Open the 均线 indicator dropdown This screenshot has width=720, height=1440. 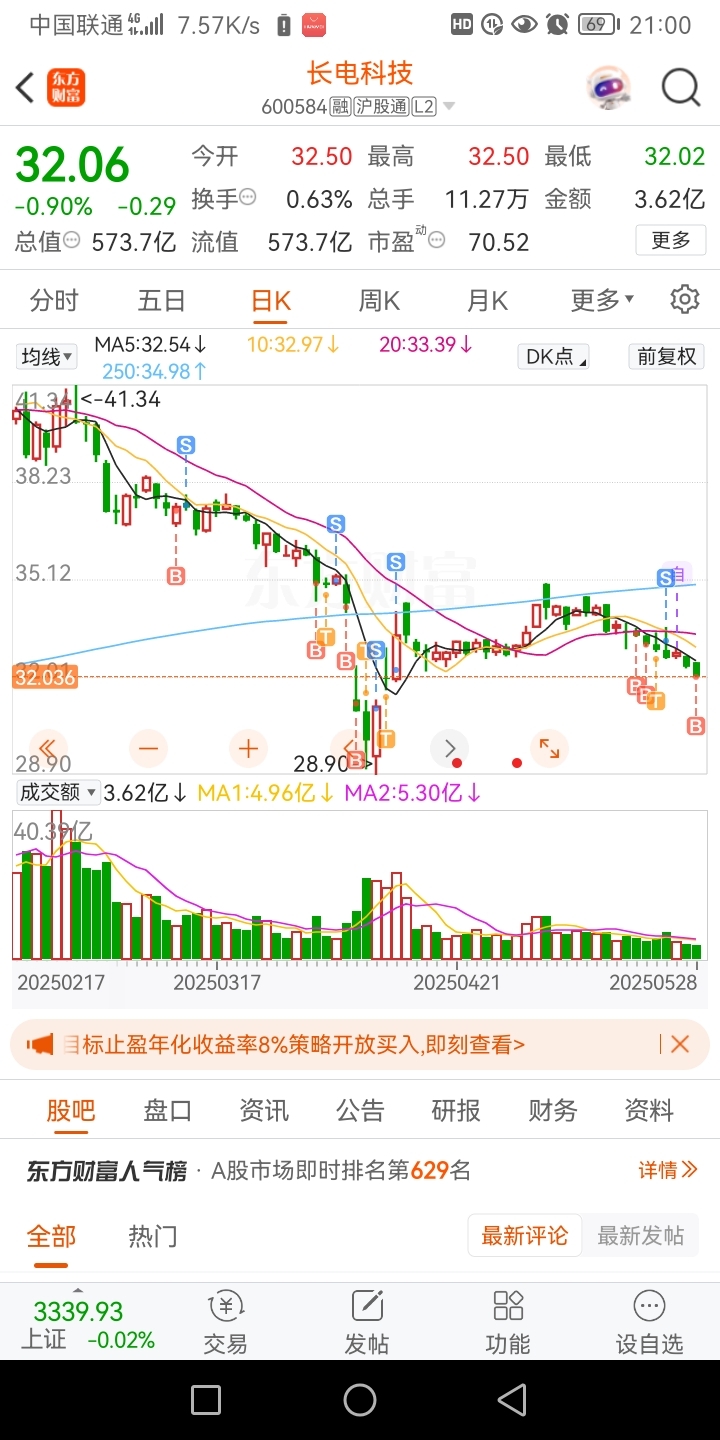coord(47,357)
